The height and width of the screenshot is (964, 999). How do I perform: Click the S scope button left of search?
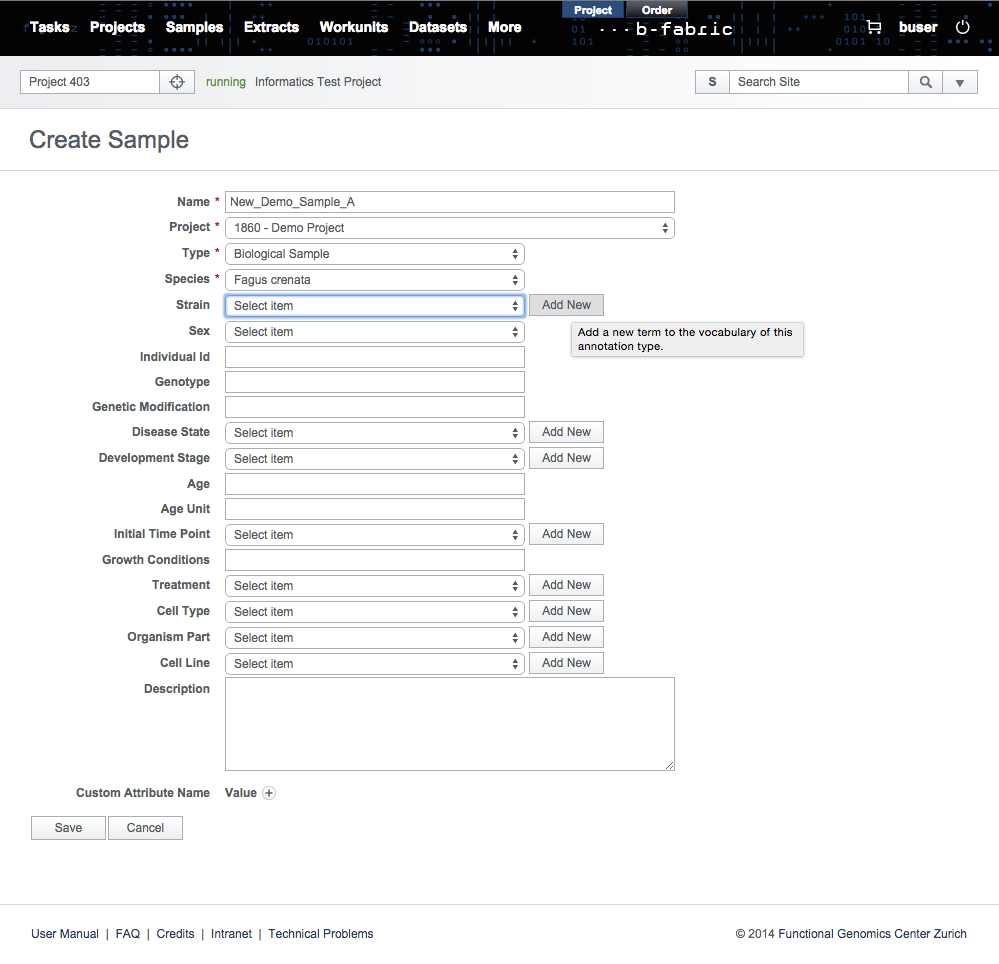coord(712,82)
